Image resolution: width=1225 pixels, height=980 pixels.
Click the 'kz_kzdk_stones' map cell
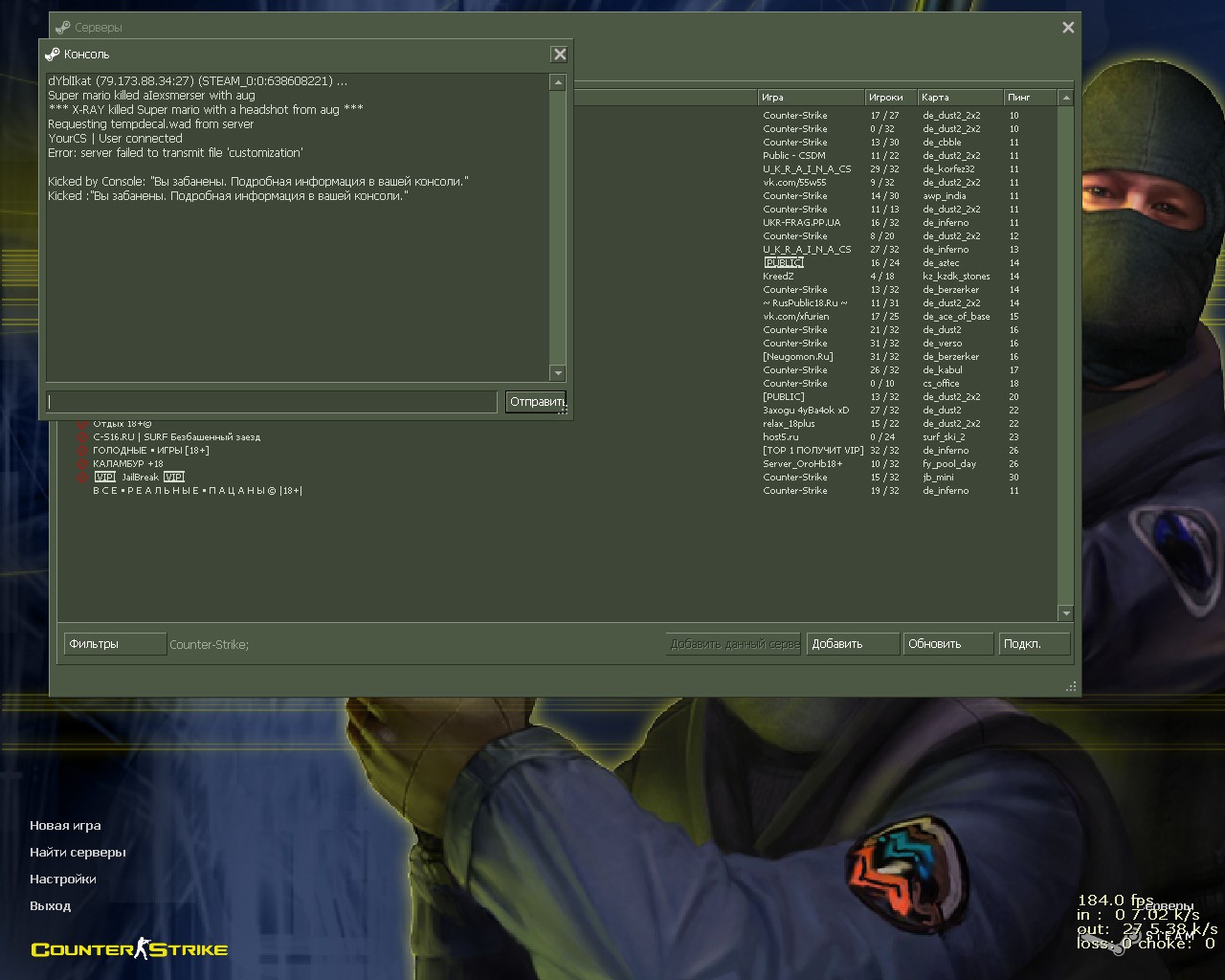coord(957,277)
